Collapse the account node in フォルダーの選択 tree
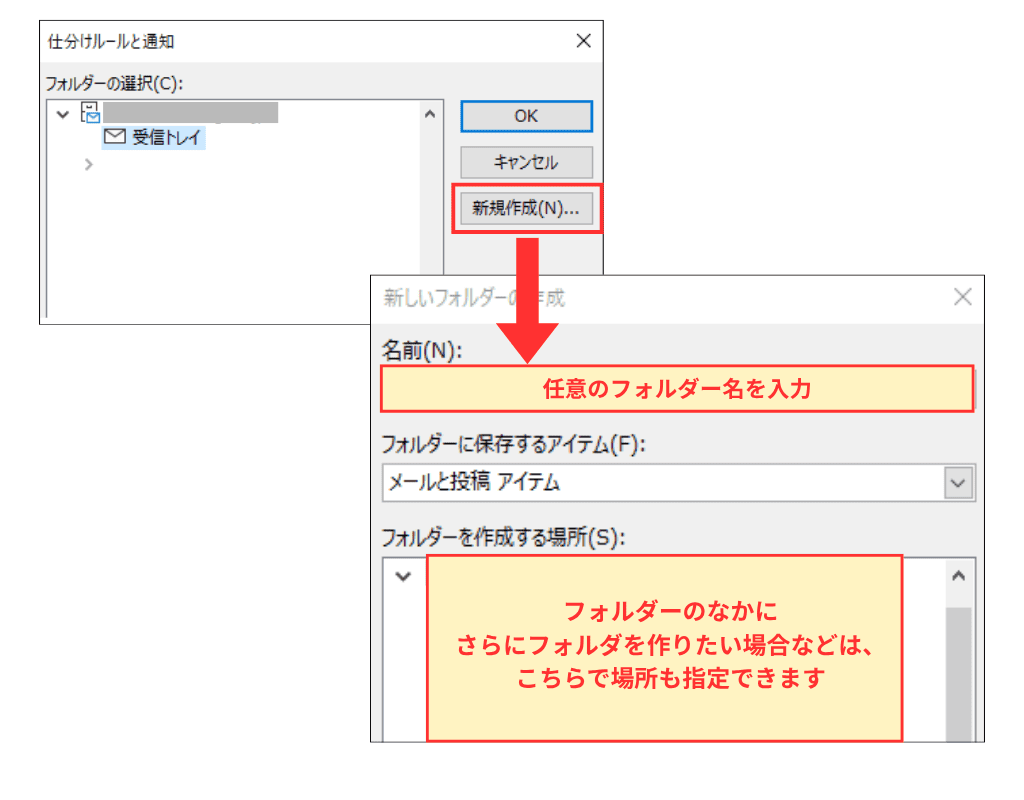 pyautogui.click(x=63, y=113)
